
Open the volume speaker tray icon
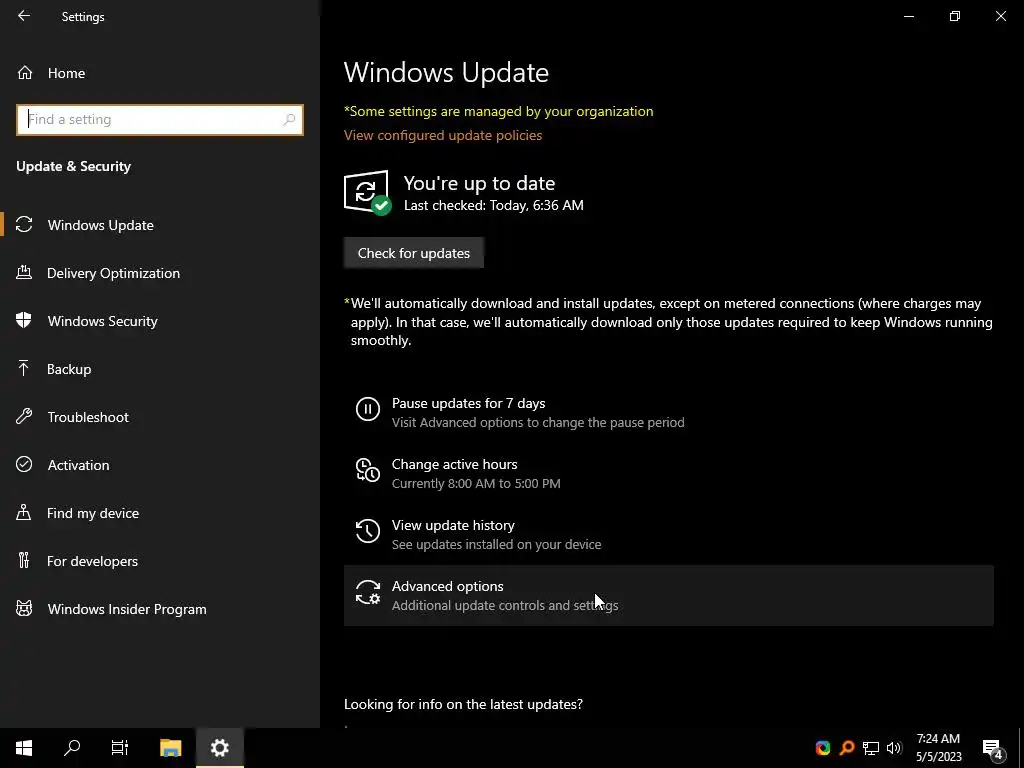coord(894,748)
